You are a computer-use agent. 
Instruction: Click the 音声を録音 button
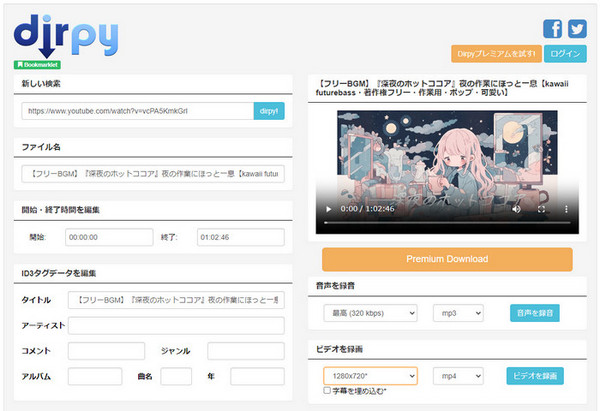(x=535, y=313)
